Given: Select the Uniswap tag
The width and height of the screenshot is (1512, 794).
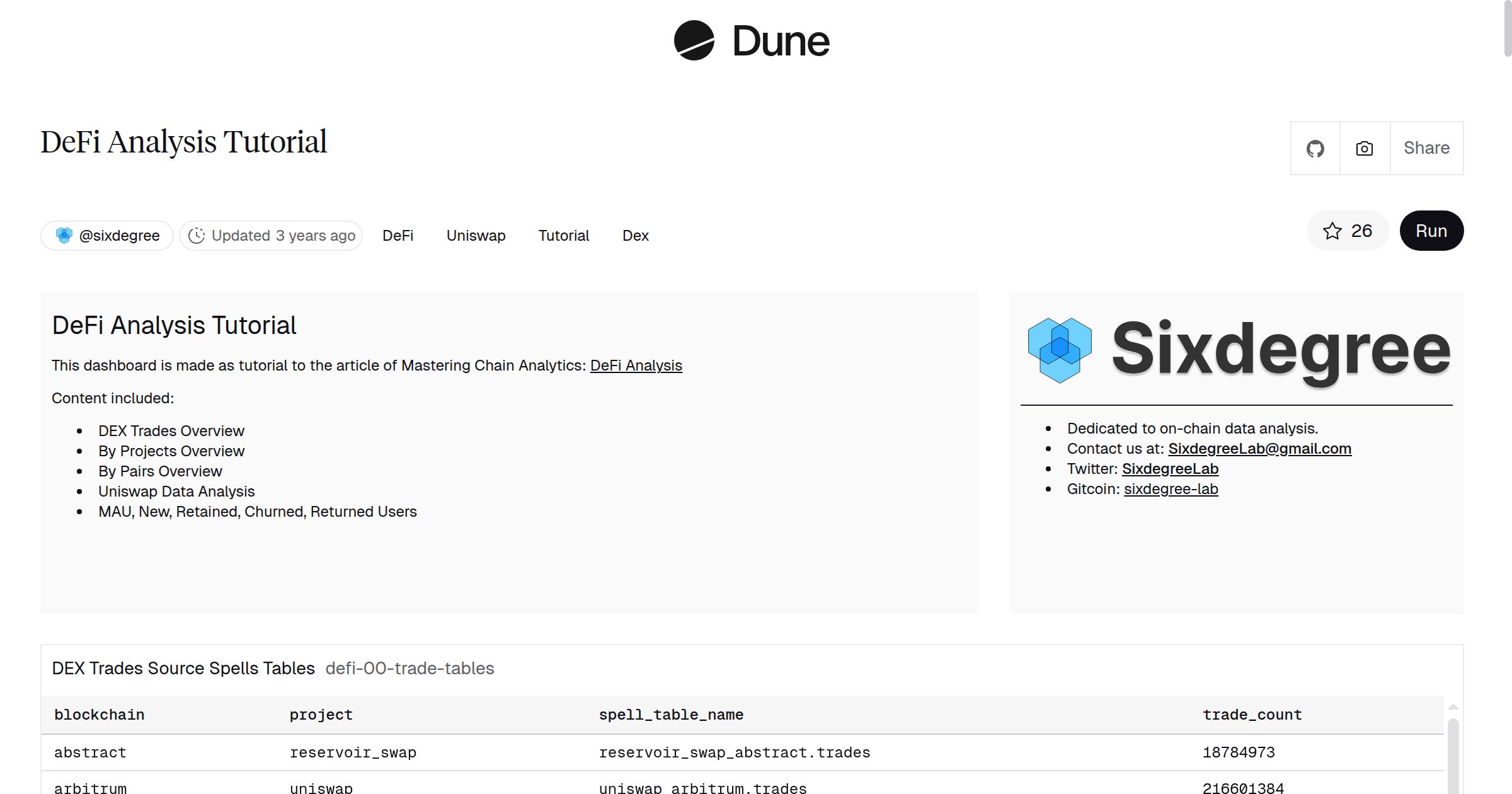Looking at the screenshot, I should tap(476, 236).
